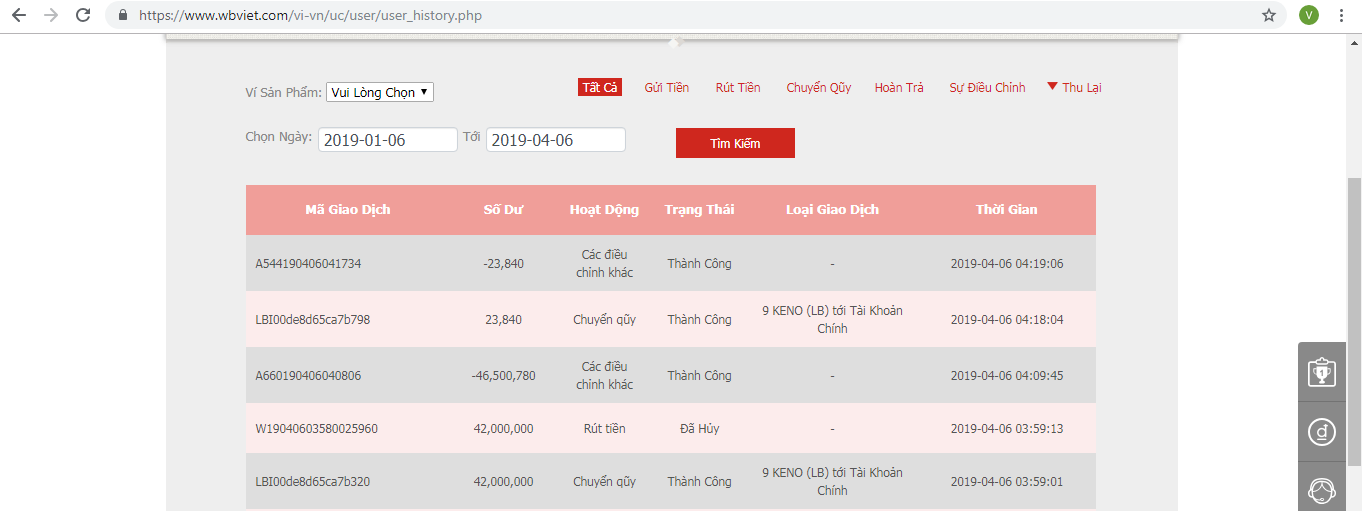This screenshot has width=1362, height=511.
Task: Open the green profile avatar
Action: [1308, 15]
